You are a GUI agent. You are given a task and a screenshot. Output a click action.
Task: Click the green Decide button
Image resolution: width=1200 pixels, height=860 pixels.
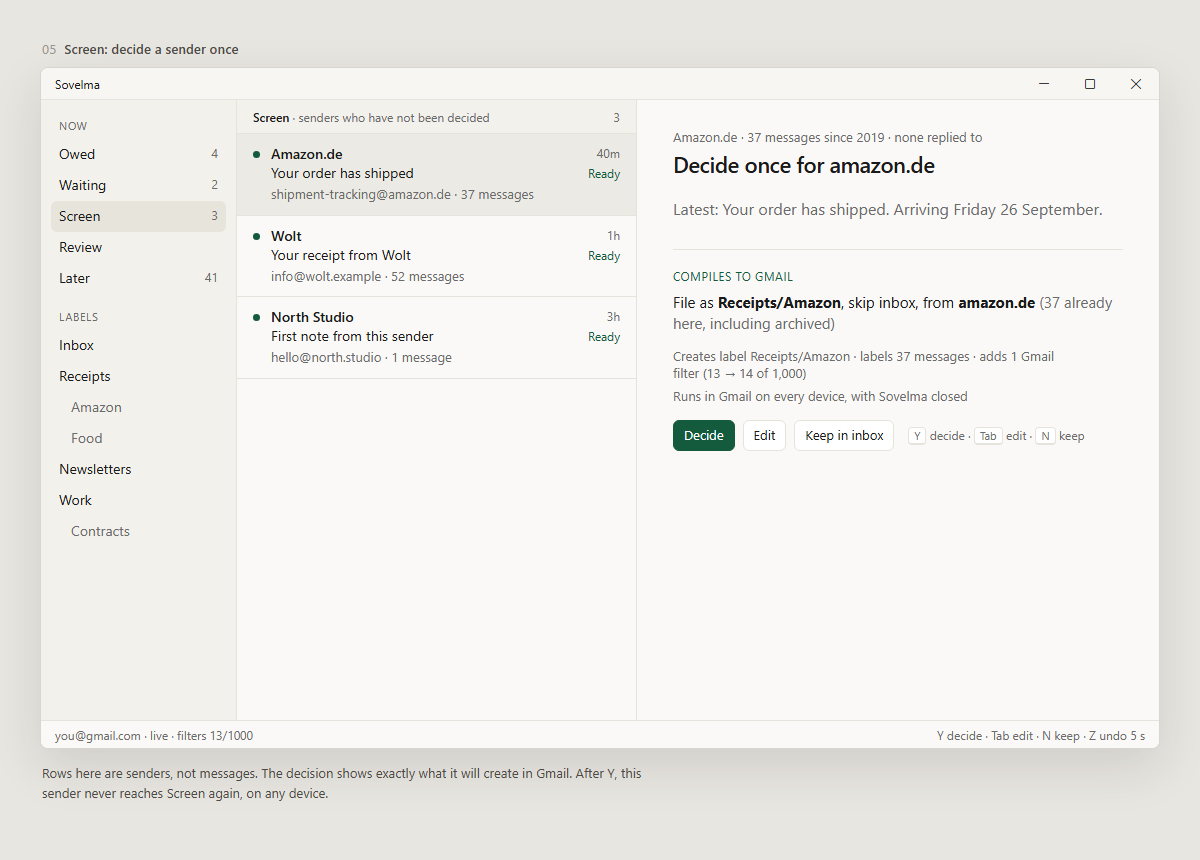click(704, 435)
